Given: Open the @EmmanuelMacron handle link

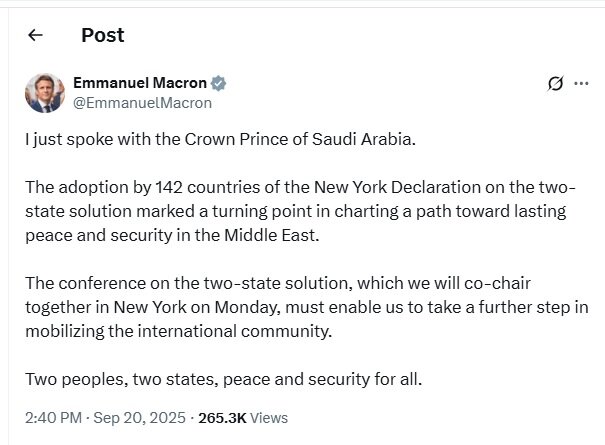Looking at the screenshot, I should (x=142, y=102).
